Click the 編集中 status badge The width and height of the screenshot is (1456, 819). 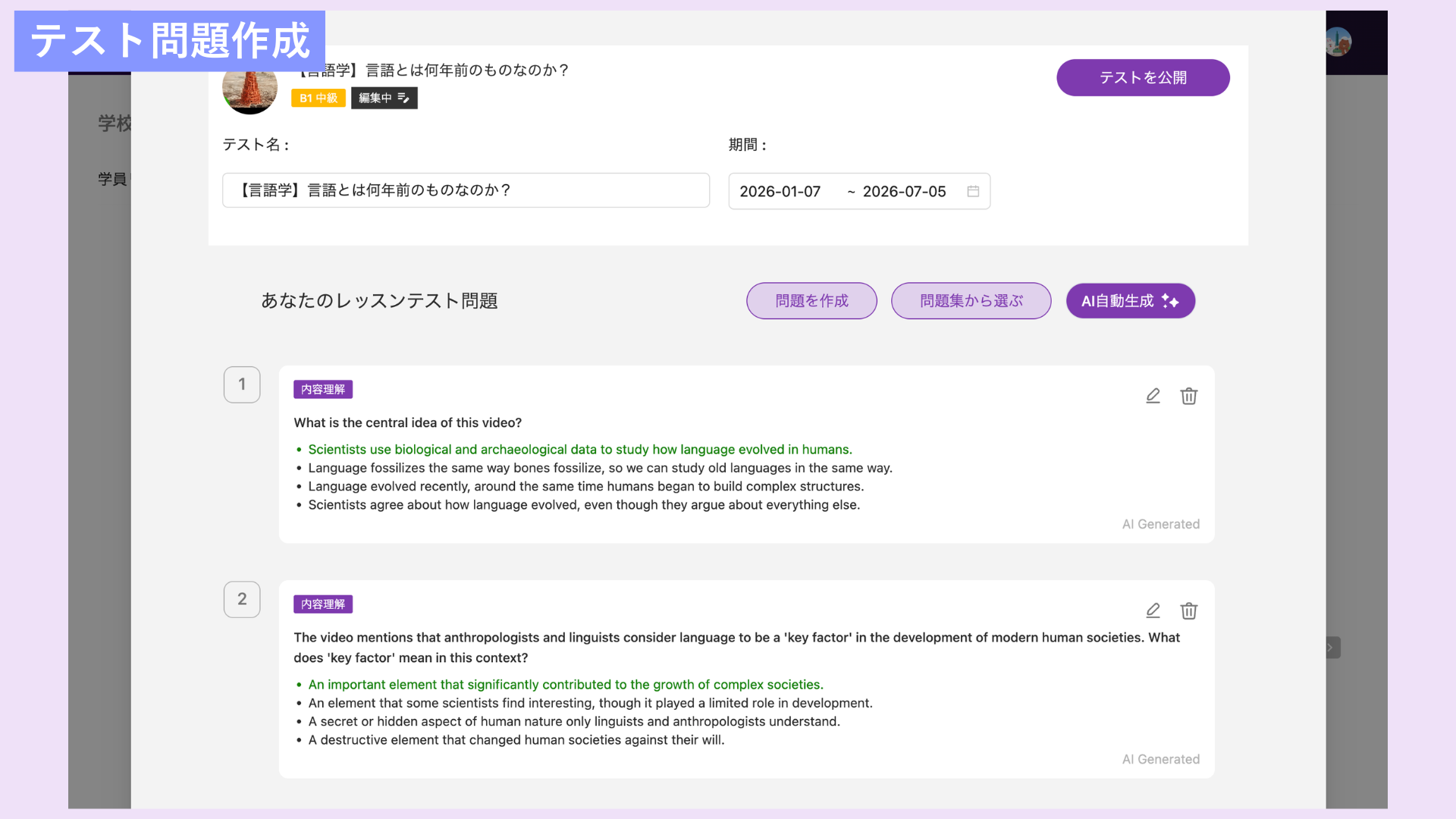point(384,98)
